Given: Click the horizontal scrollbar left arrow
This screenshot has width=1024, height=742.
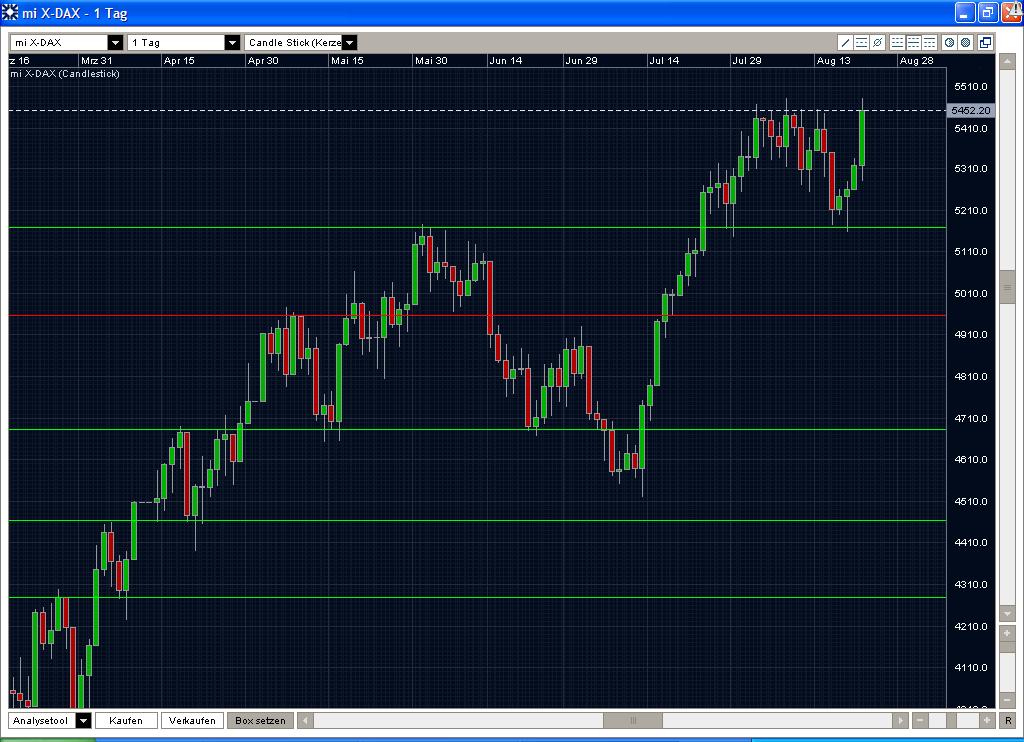Looking at the screenshot, I should (304, 719).
